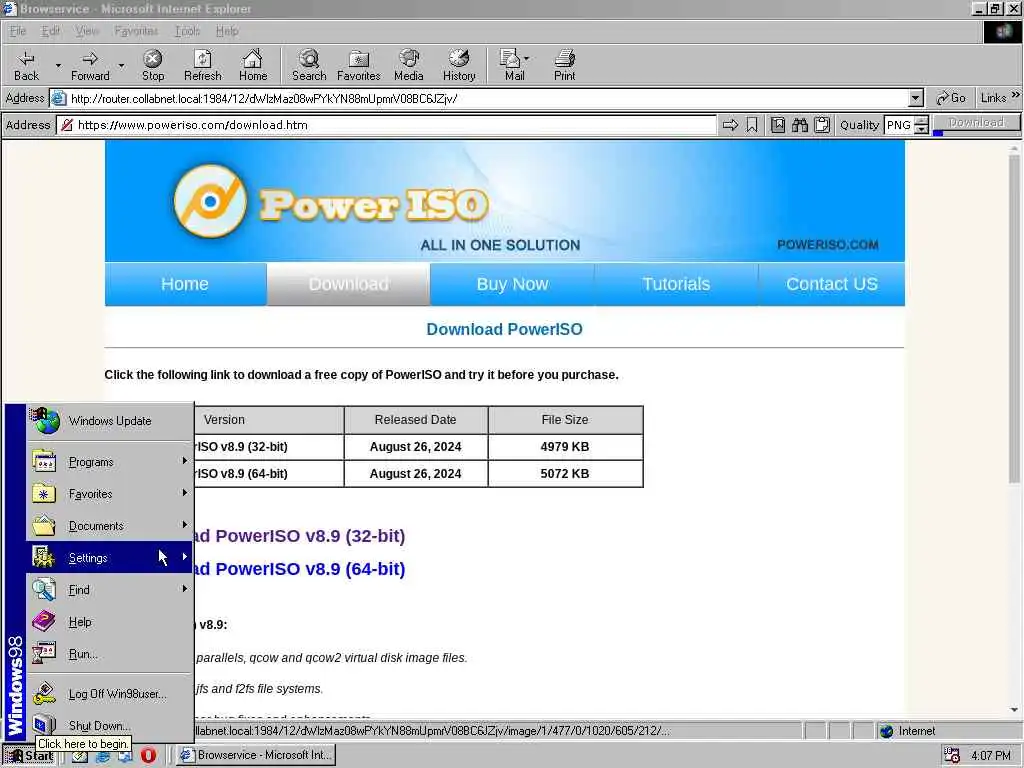
Task: Open the Search toolbar icon
Action: tap(309, 65)
